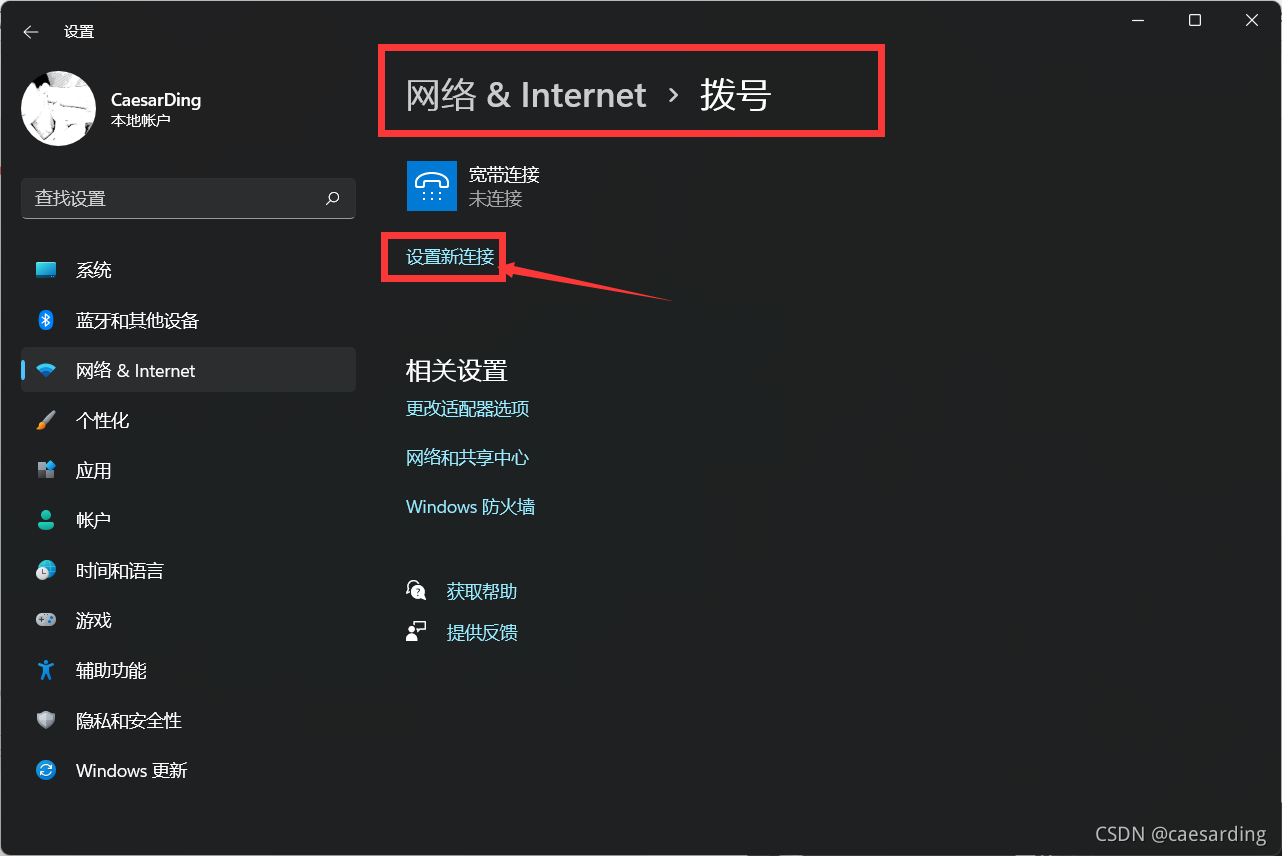Click the 宽带连接 telephone icon
The height and width of the screenshot is (856, 1282).
(432, 186)
